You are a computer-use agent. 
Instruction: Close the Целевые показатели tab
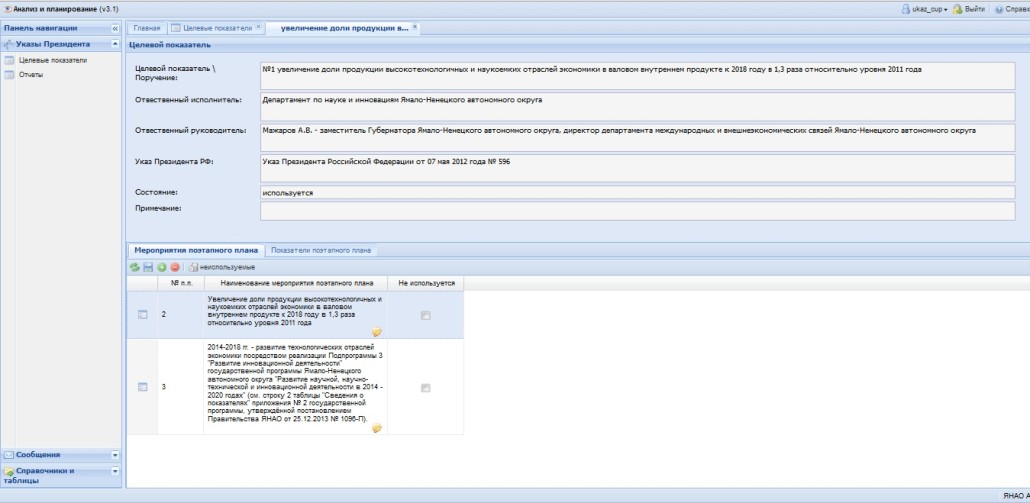coord(258,27)
